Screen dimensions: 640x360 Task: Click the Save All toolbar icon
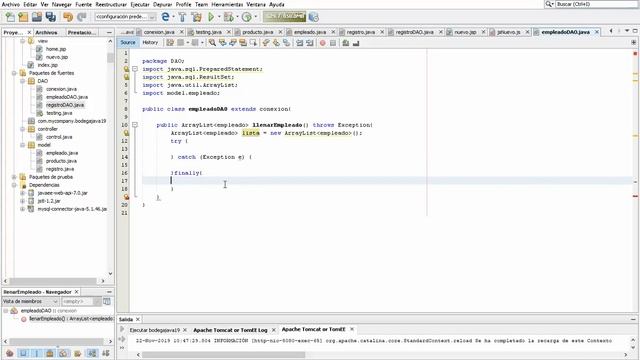coord(51,17)
